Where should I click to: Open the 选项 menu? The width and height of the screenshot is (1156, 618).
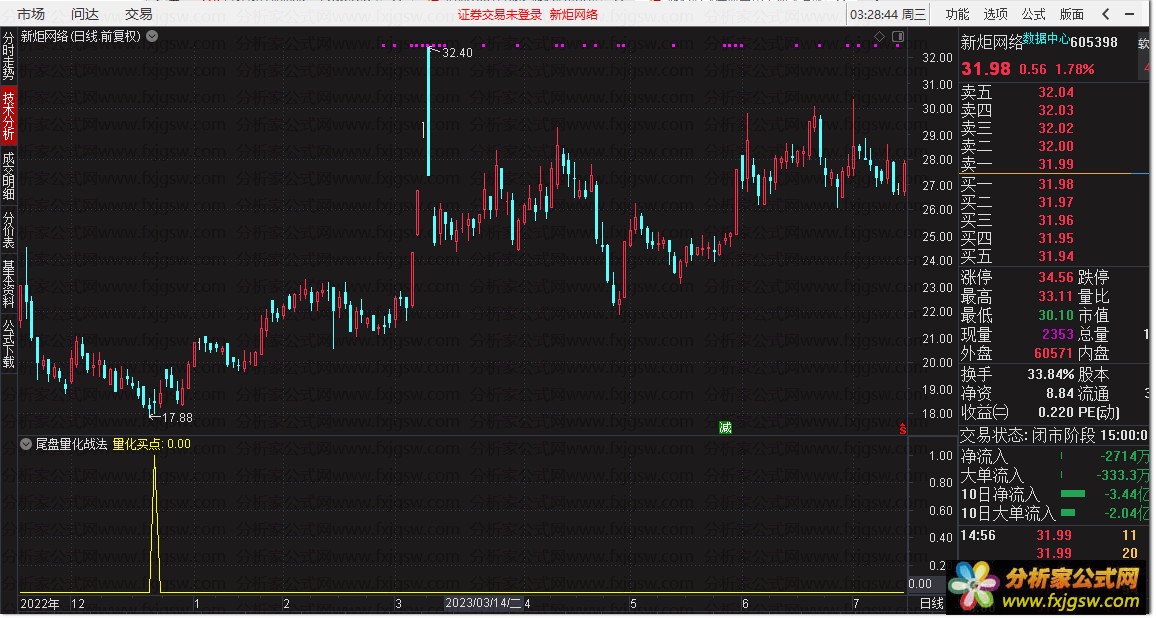(x=995, y=14)
